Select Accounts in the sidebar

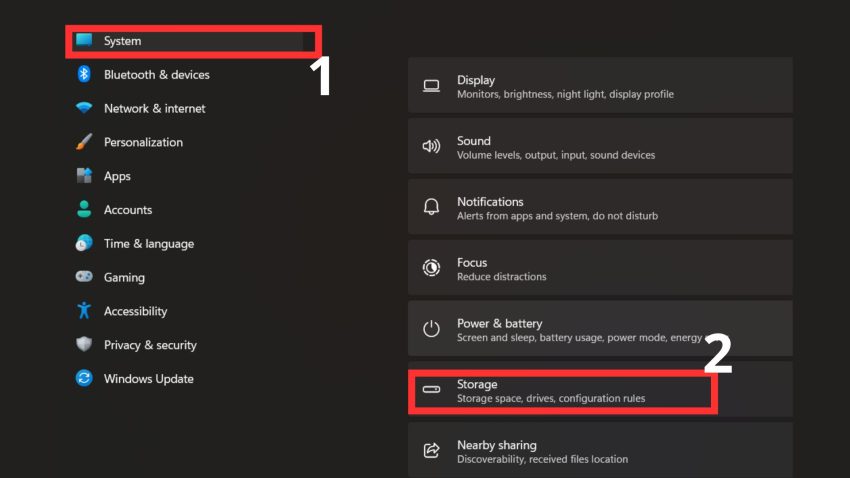pos(128,210)
